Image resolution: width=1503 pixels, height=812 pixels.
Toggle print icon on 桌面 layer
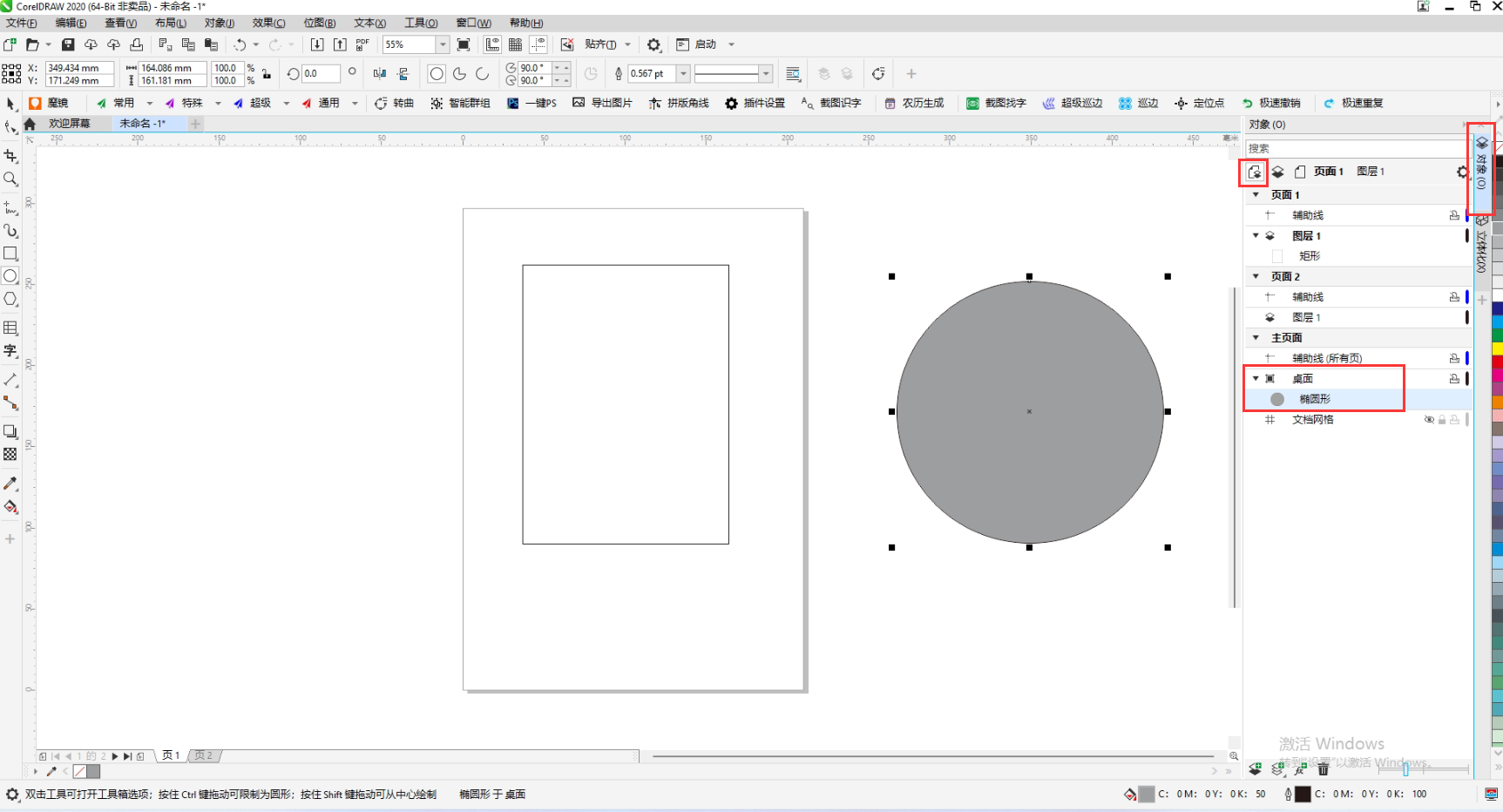coord(1454,379)
